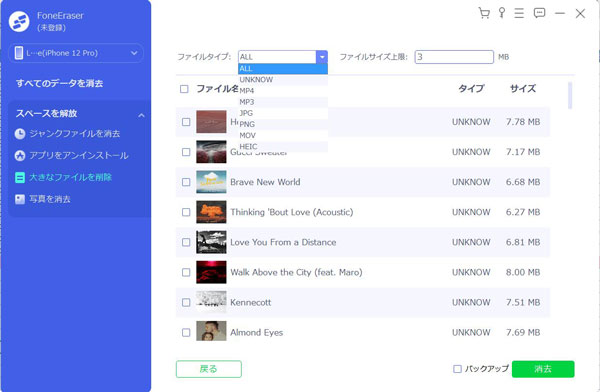This screenshot has width=600, height=392.
Task: Click the Almond Eyes album thumbnail
Action: [211, 331]
